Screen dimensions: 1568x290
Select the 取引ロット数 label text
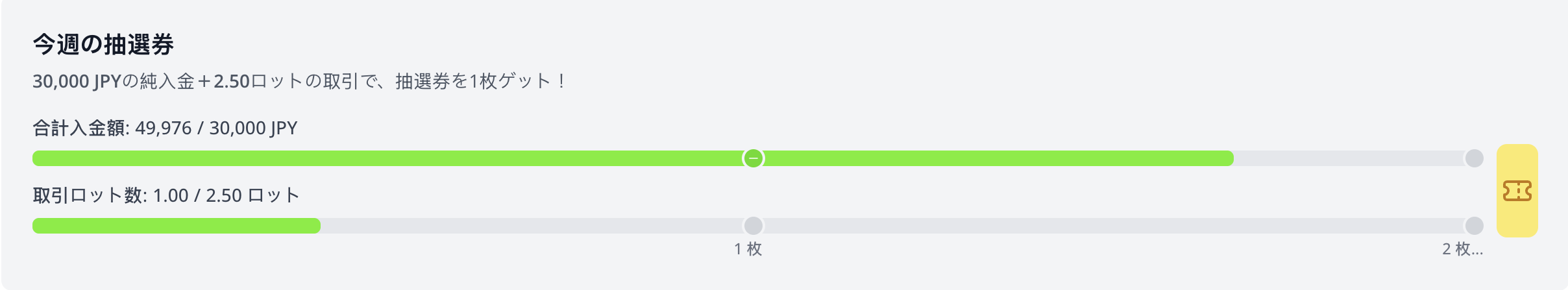tap(90, 195)
